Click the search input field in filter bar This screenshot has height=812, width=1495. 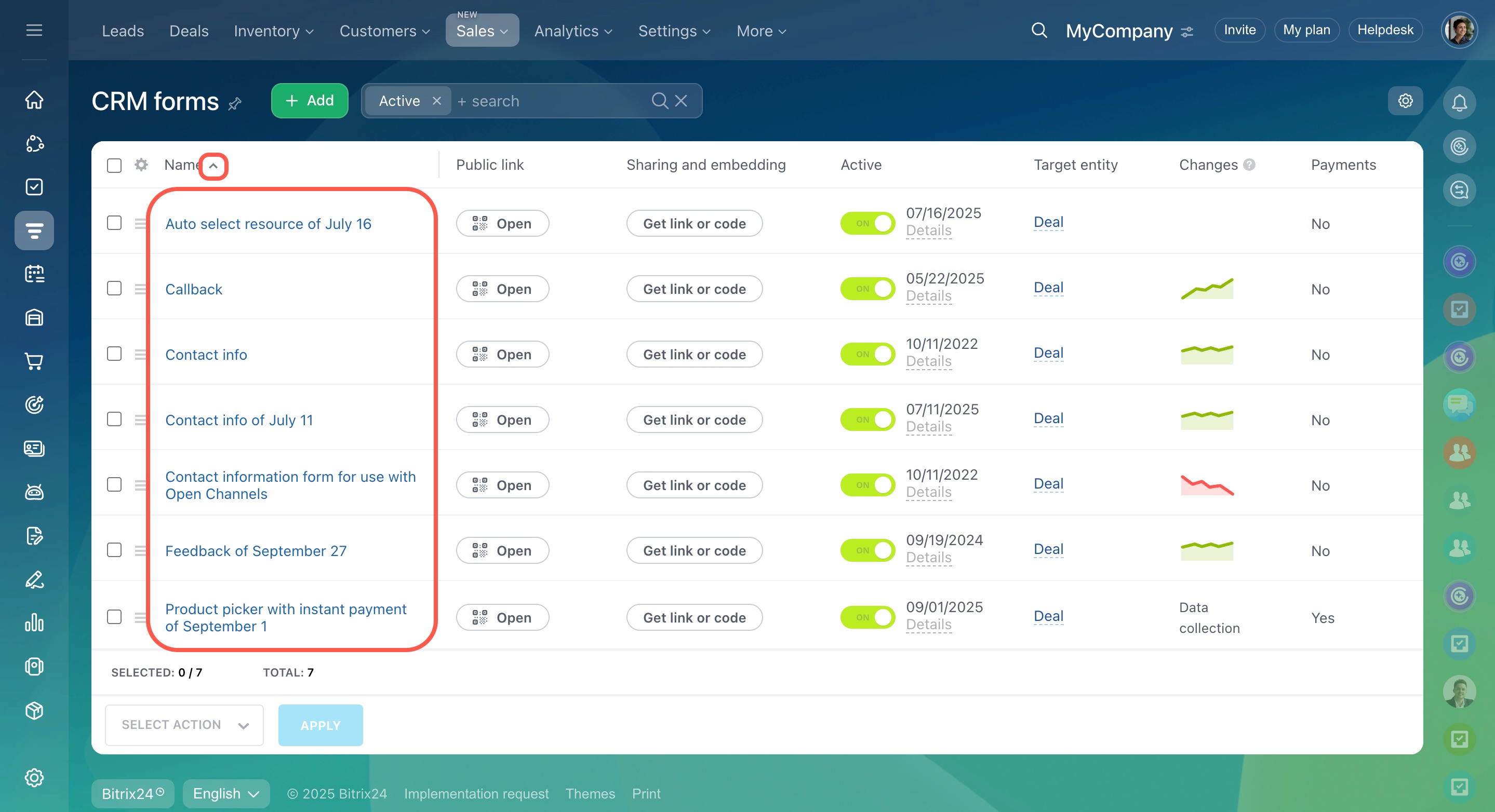point(551,101)
